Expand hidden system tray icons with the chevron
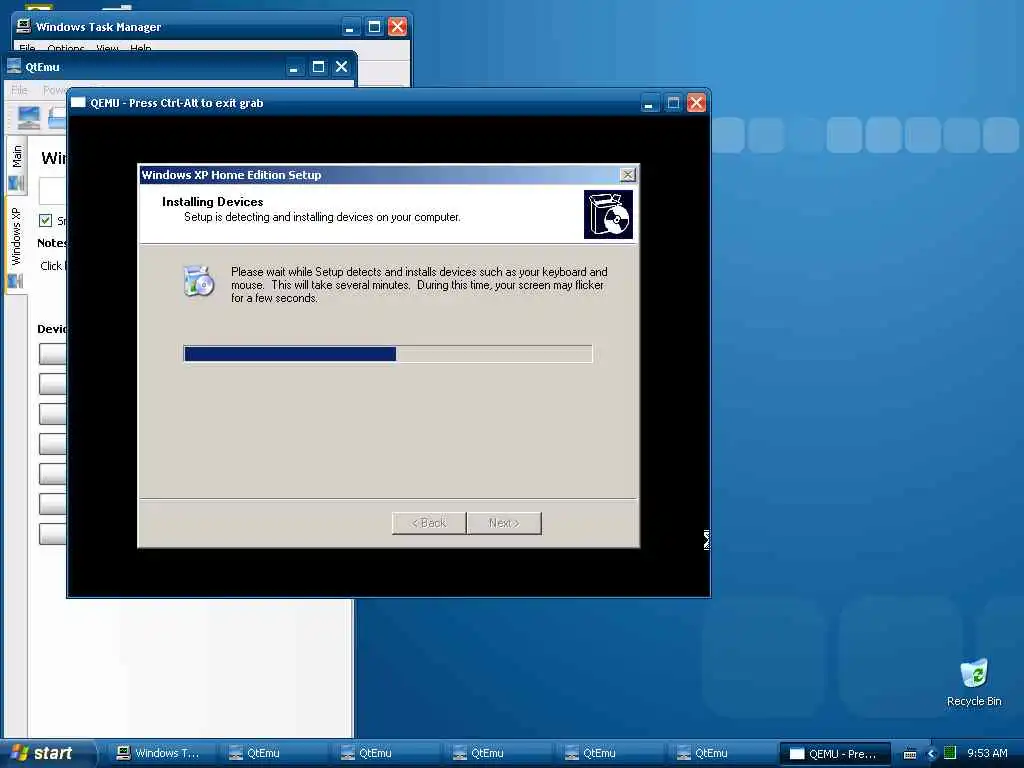Screen dimensions: 1024x768 931,754
